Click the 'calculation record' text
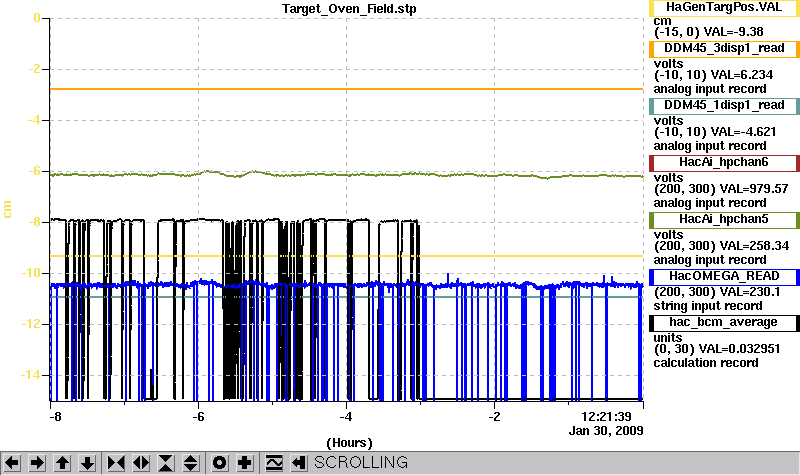 coord(706,363)
